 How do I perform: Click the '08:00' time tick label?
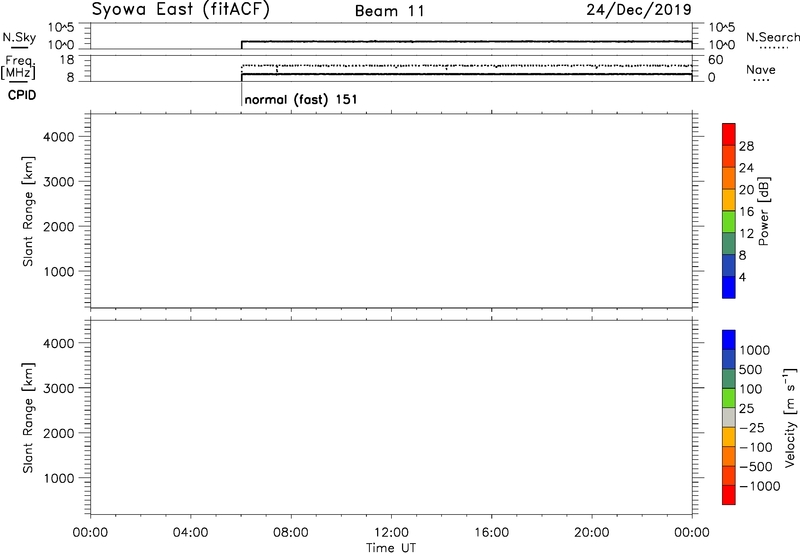(x=291, y=533)
